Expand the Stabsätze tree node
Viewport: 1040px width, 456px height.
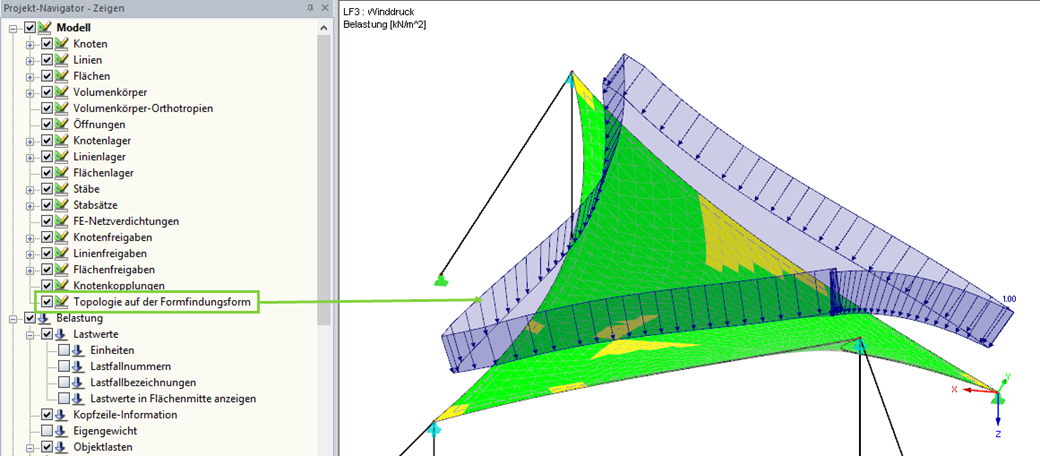(x=29, y=205)
